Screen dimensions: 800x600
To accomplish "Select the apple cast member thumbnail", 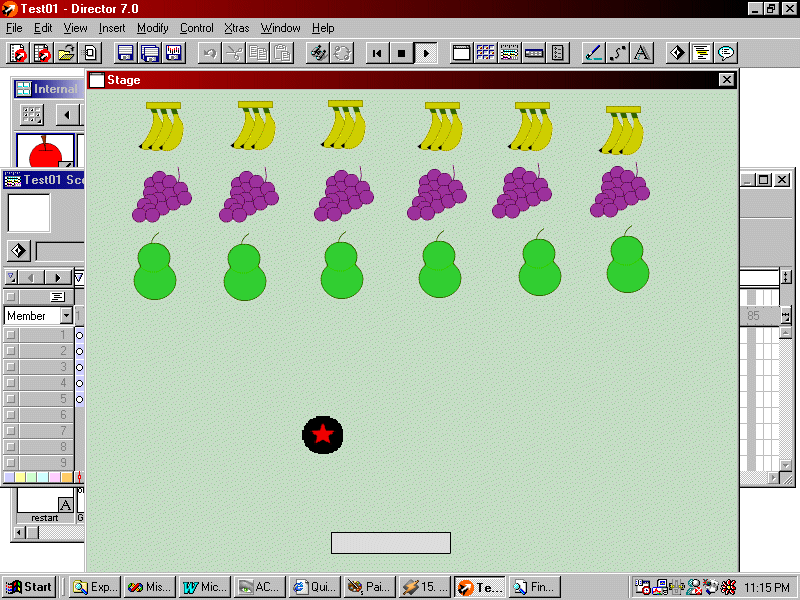I will (45, 150).
